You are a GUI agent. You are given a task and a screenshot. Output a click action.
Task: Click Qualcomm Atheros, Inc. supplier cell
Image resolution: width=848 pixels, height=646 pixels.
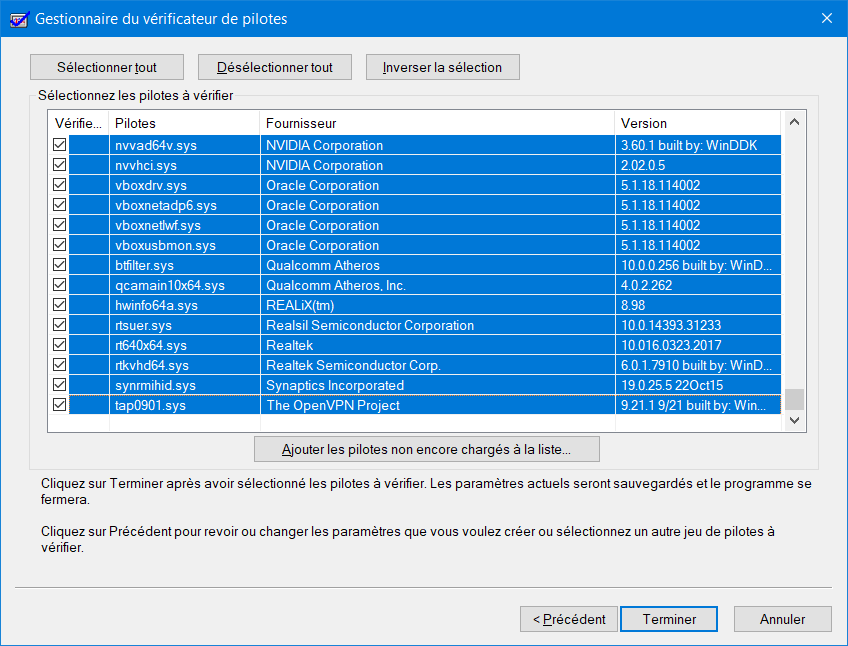(x=438, y=285)
